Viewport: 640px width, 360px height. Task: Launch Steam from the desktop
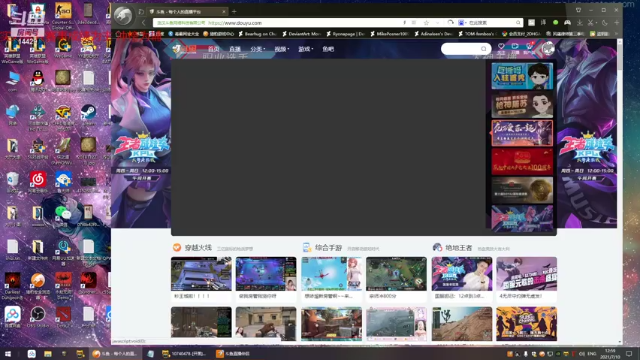click(88, 113)
